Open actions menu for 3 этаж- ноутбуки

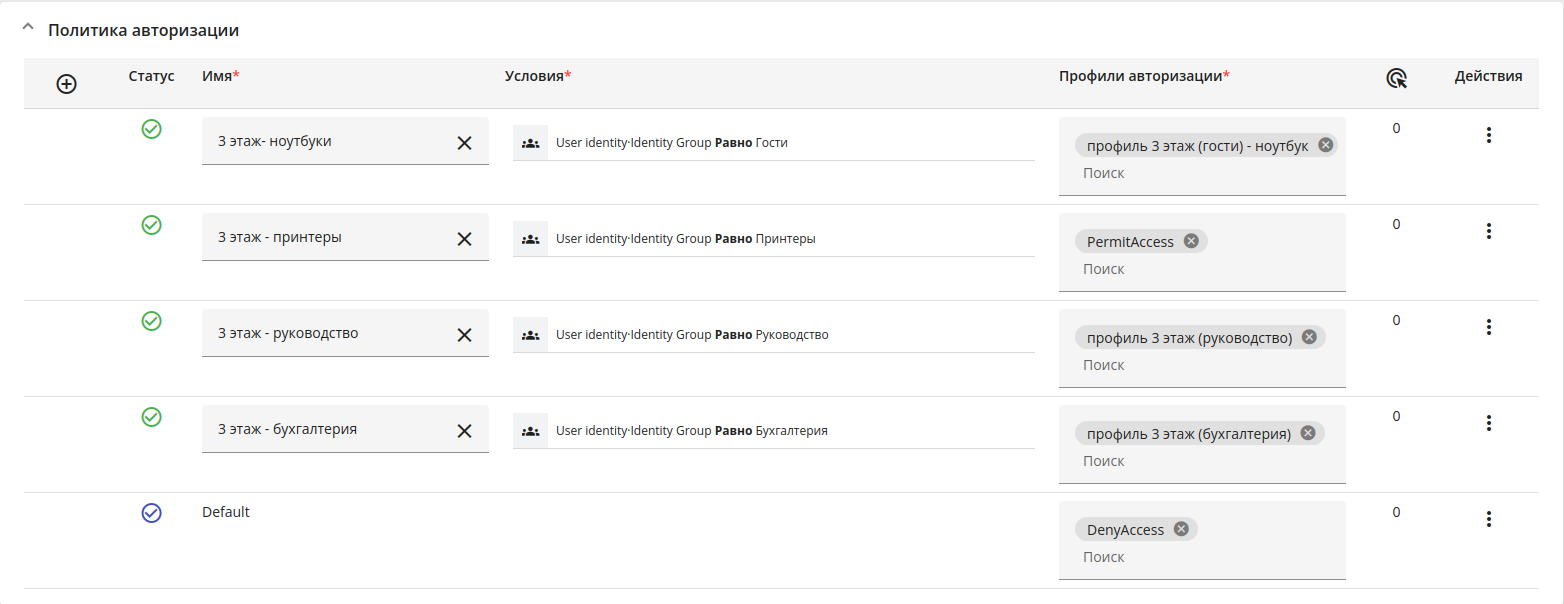[x=1488, y=135]
